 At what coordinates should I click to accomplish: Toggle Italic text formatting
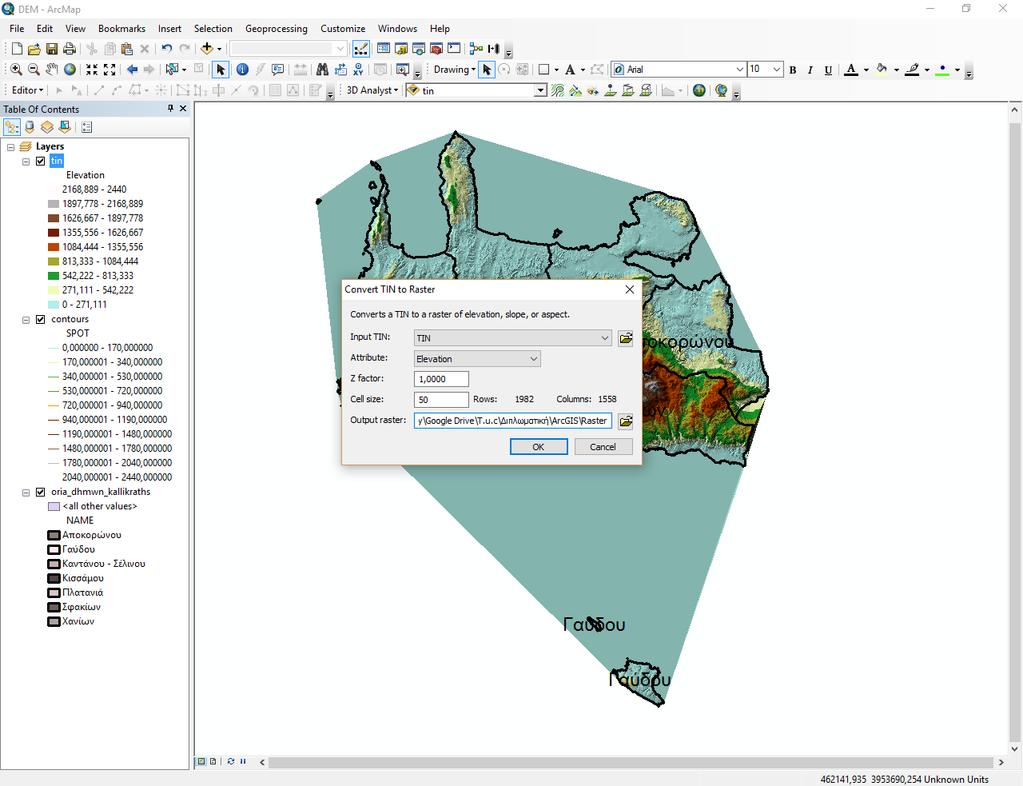(x=810, y=70)
